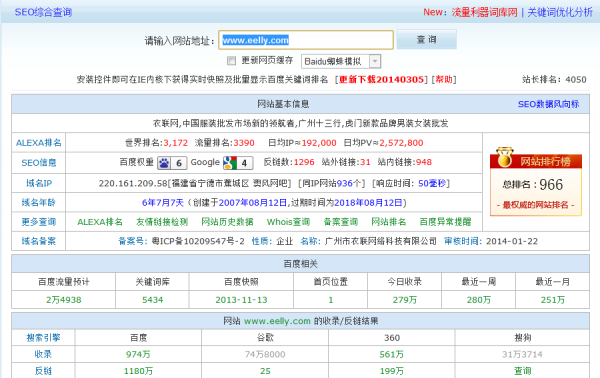
Task: Open the 网站排名 link
Action: click(388, 222)
